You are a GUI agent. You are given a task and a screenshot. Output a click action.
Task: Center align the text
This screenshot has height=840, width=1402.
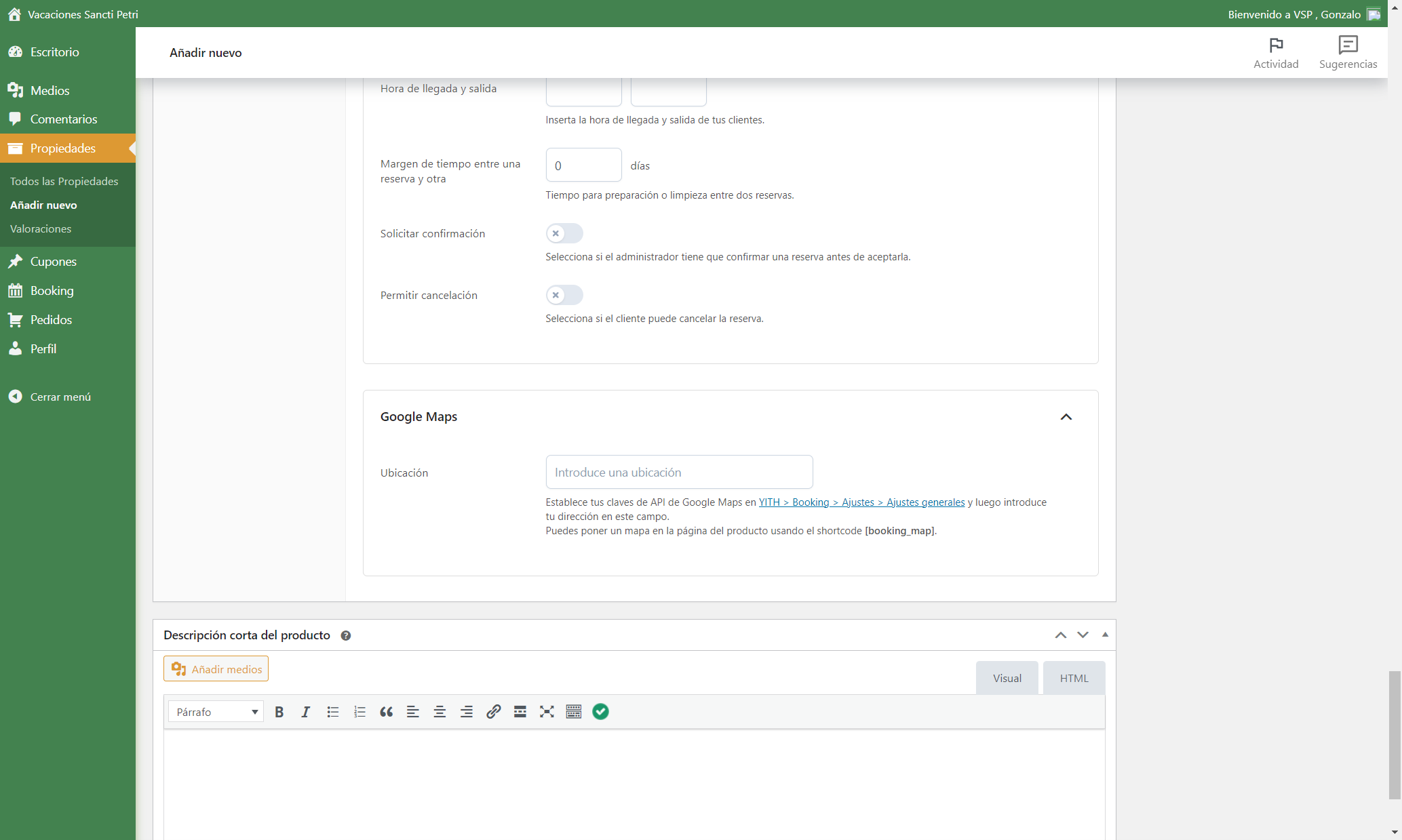click(440, 711)
